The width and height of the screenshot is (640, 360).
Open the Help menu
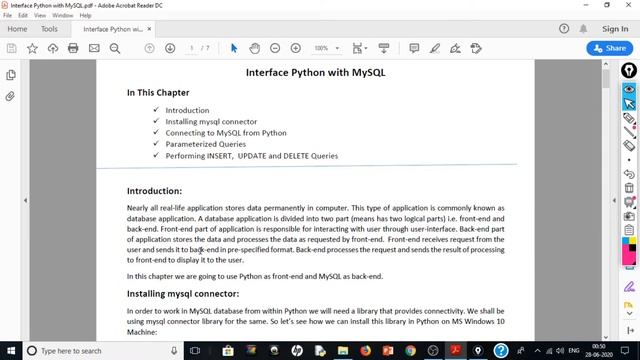click(x=85, y=16)
